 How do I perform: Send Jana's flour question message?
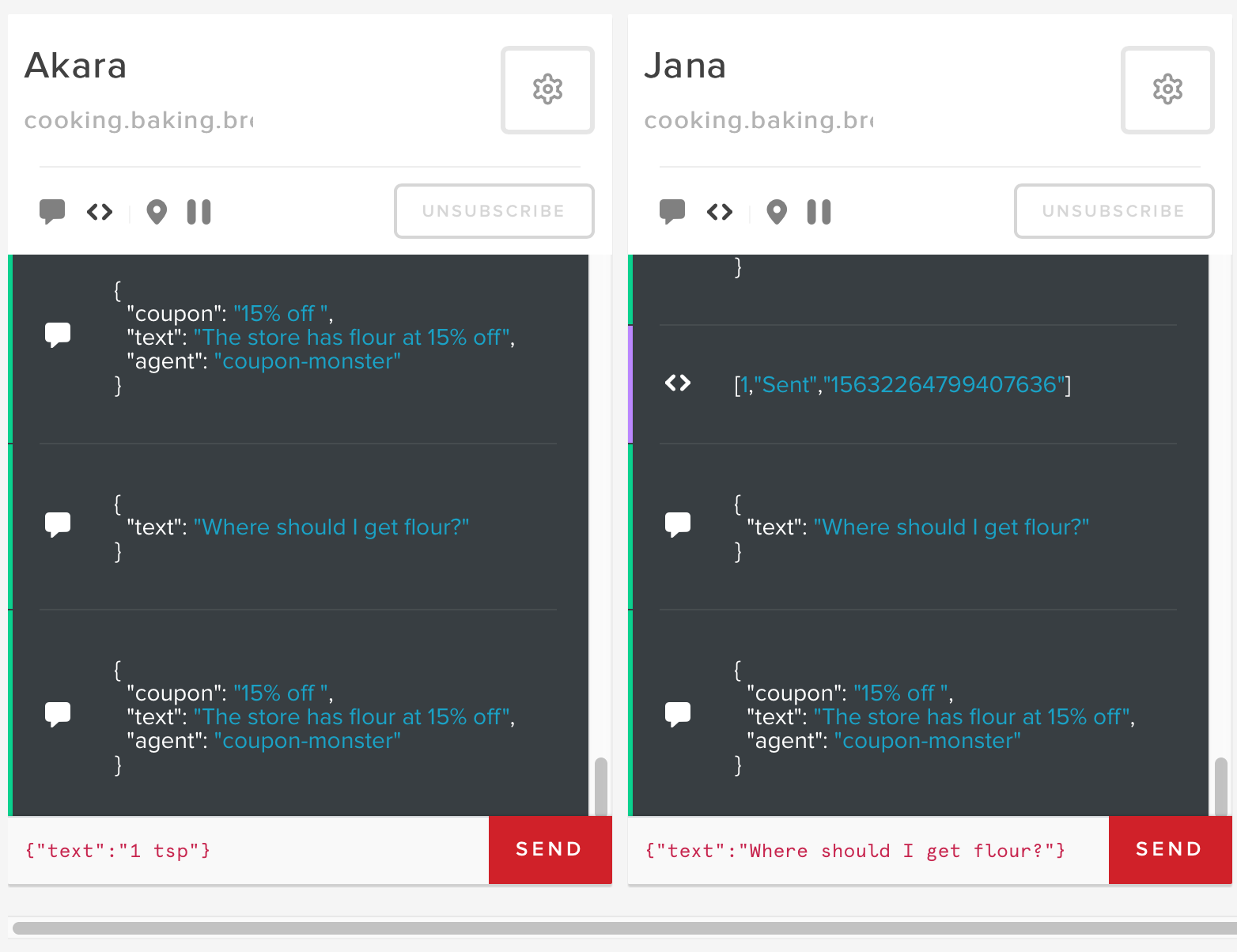click(x=1170, y=850)
